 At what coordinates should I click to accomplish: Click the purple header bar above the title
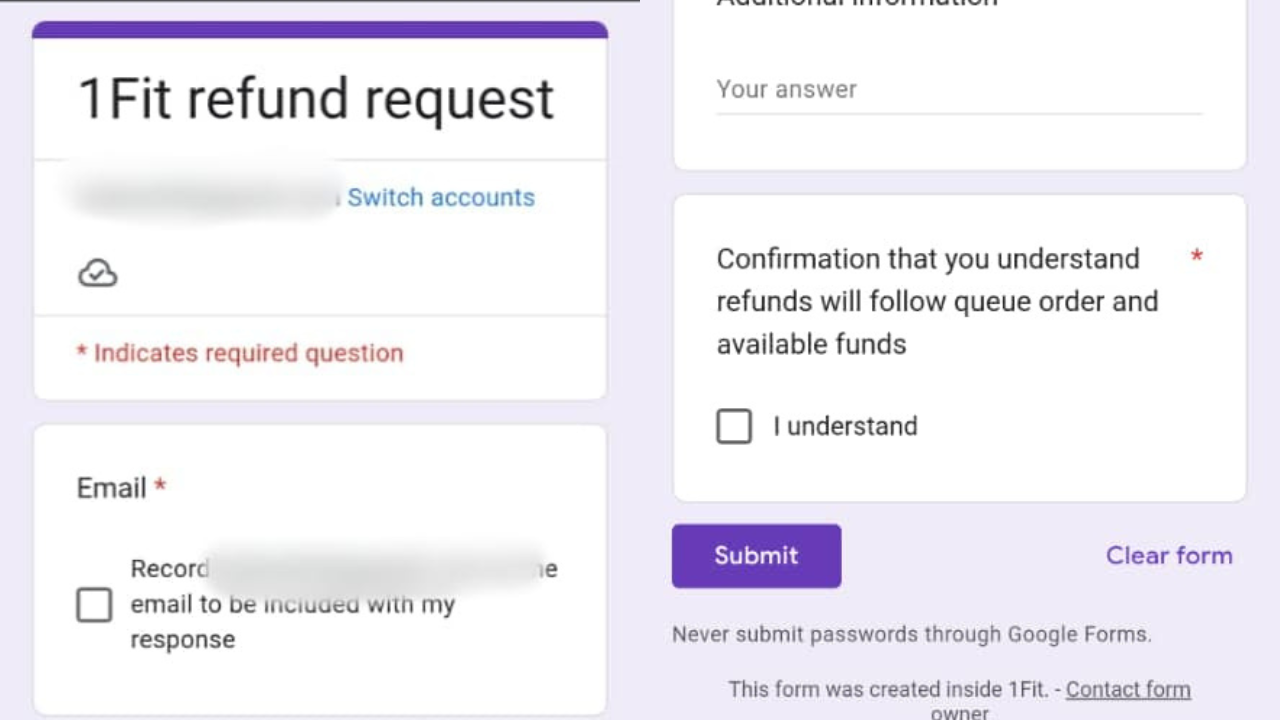[x=320, y=30]
